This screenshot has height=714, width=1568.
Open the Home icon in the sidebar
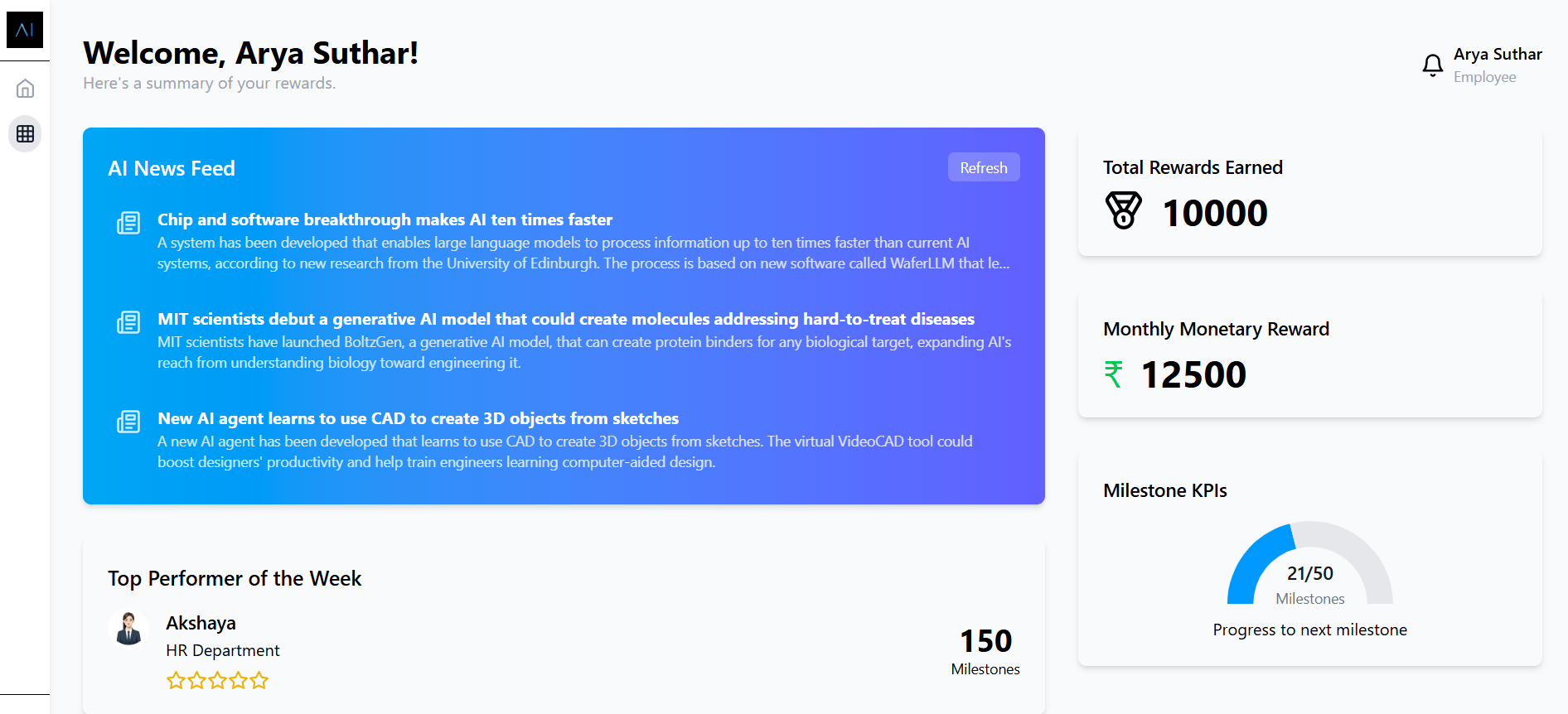(25, 88)
